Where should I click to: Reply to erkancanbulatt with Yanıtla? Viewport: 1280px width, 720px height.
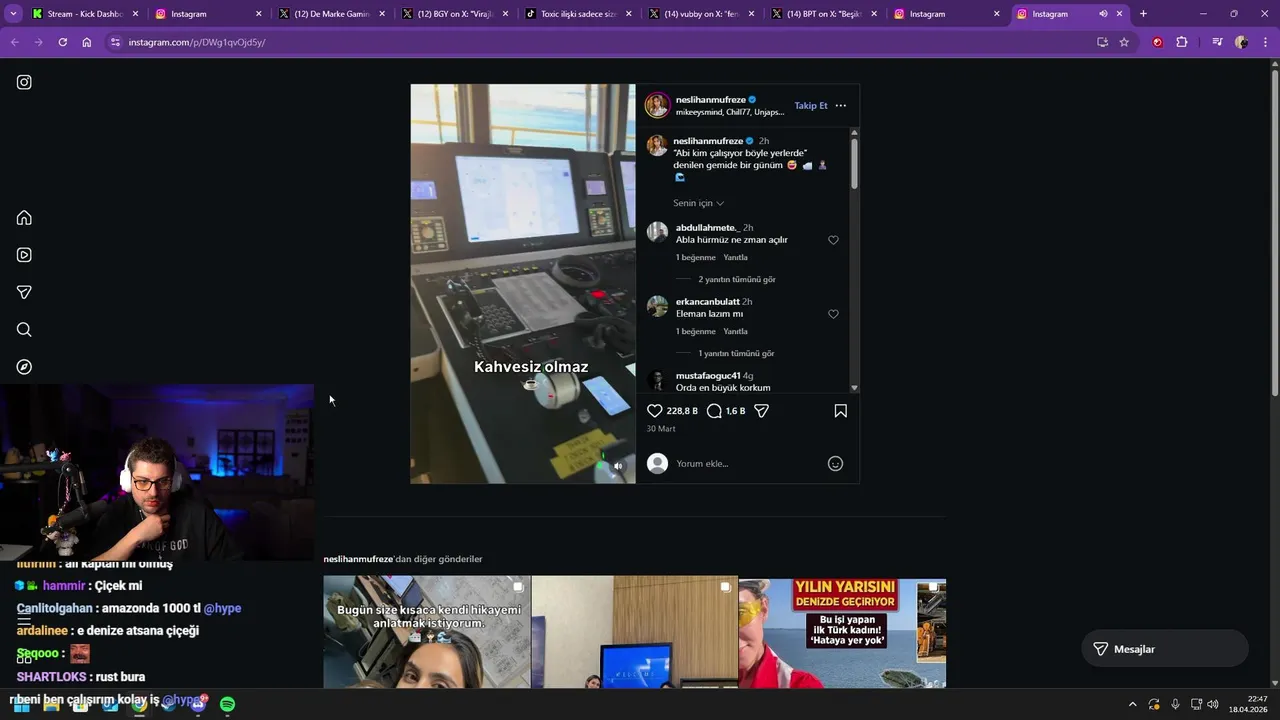[x=735, y=332]
